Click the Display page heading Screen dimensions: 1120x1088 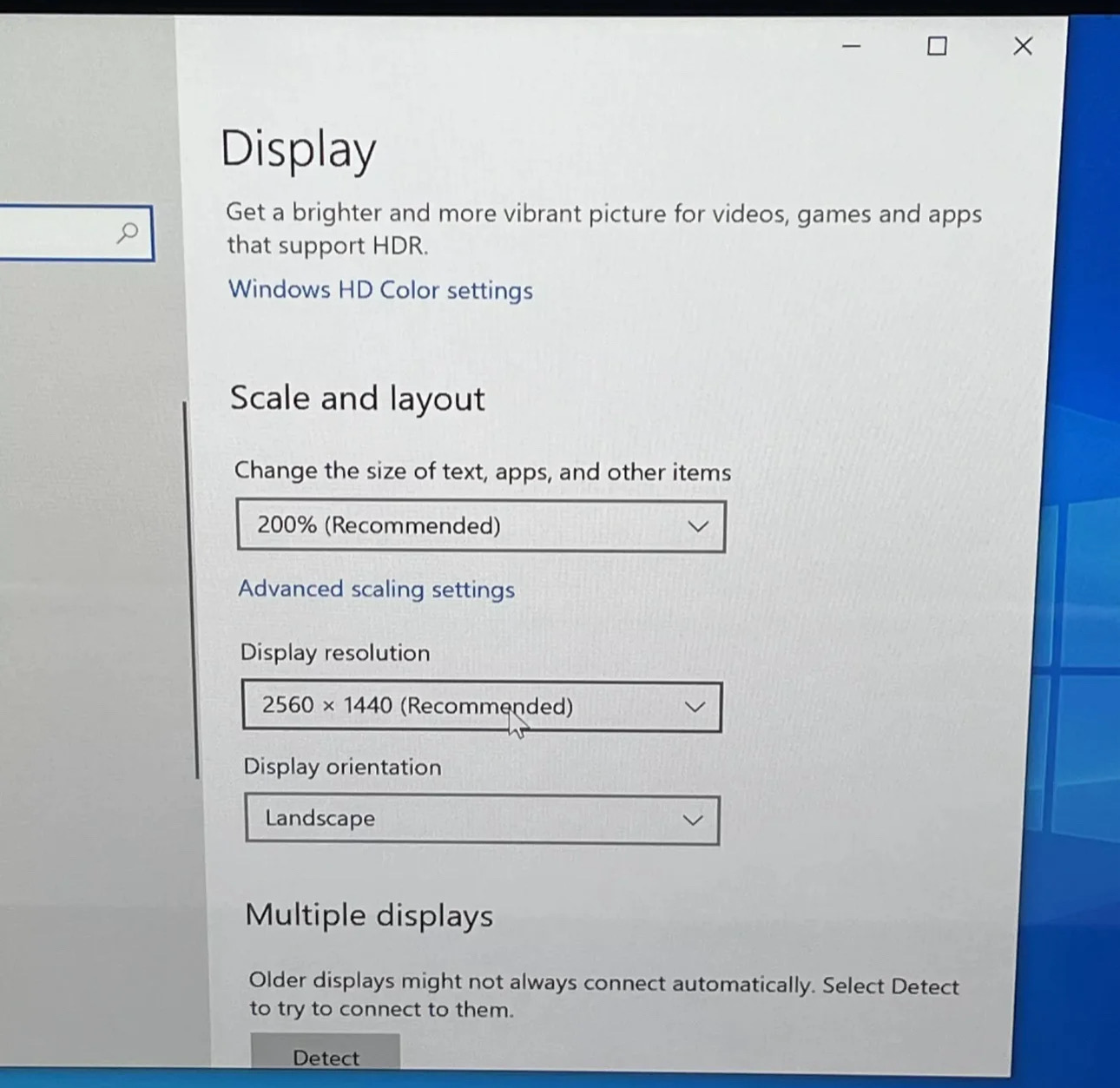pos(298,149)
